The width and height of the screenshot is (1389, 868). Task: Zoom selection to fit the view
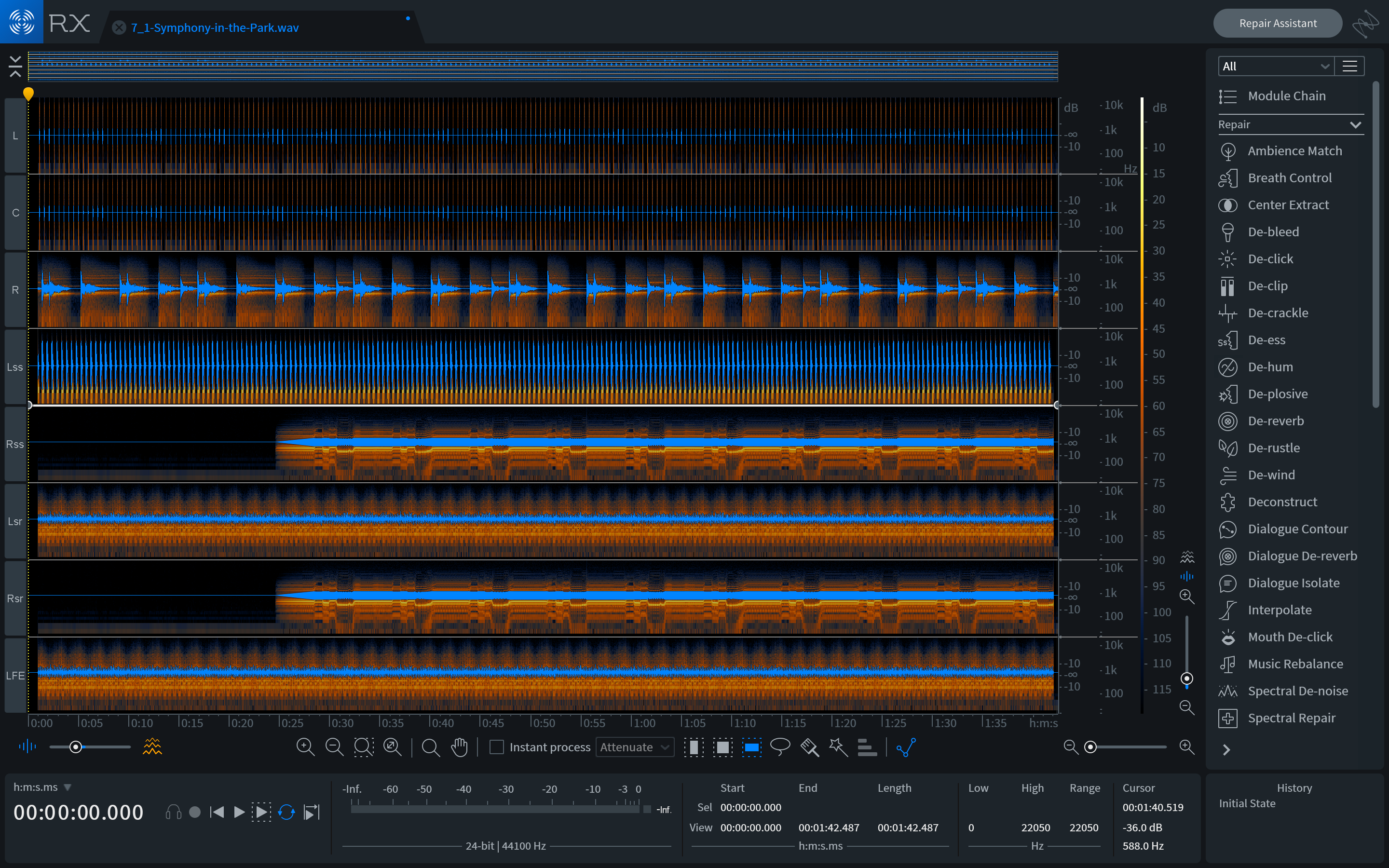pos(363,747)
